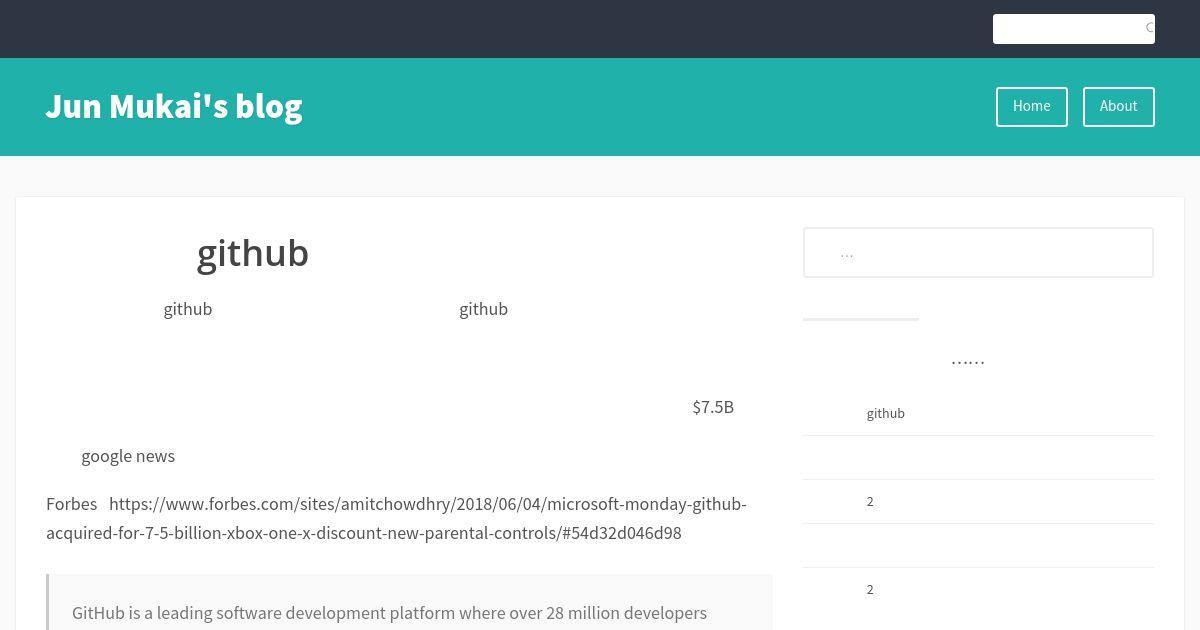Click the "$7.5B" text in the post
The width and height of the screenshot is (1200, 630).
[713, 407]
